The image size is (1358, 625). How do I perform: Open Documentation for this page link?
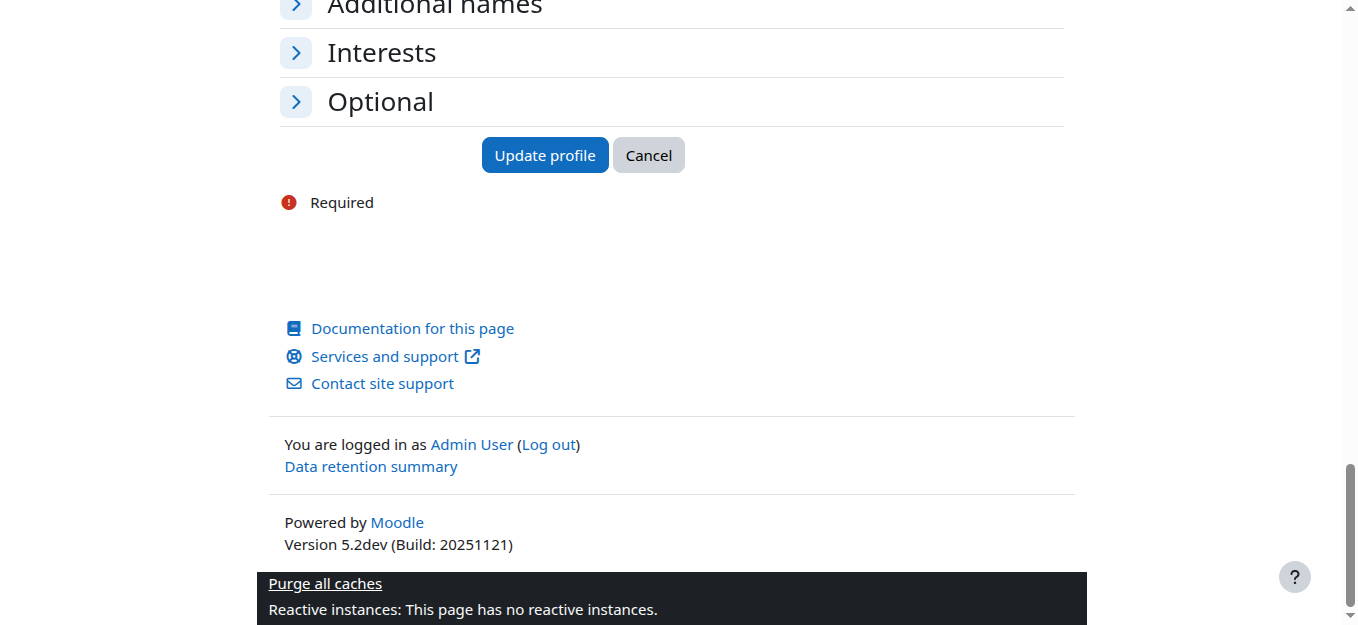pyautogui.click(x=412, y=329)
